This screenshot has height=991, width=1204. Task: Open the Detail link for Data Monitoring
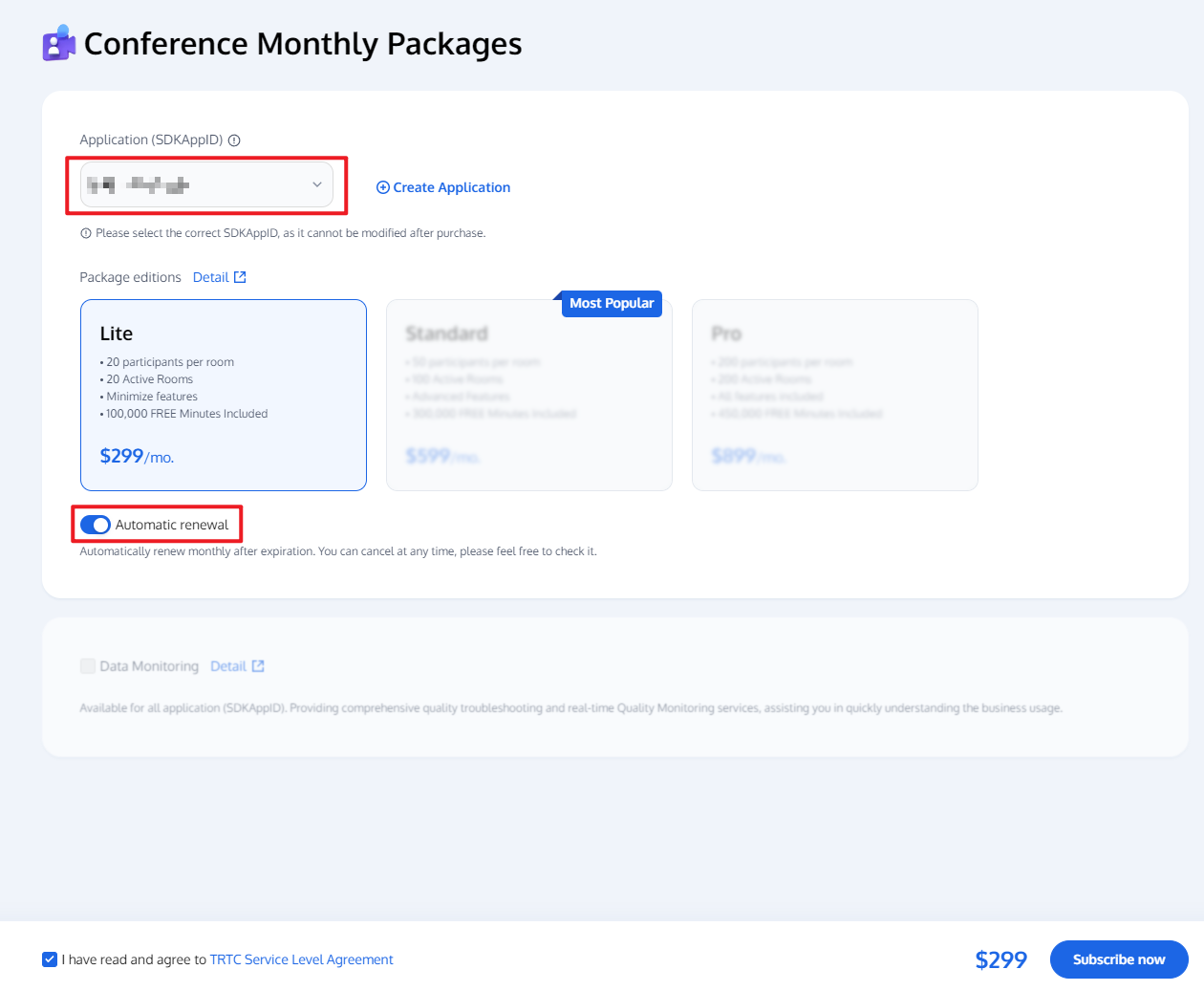click(229, 665)
